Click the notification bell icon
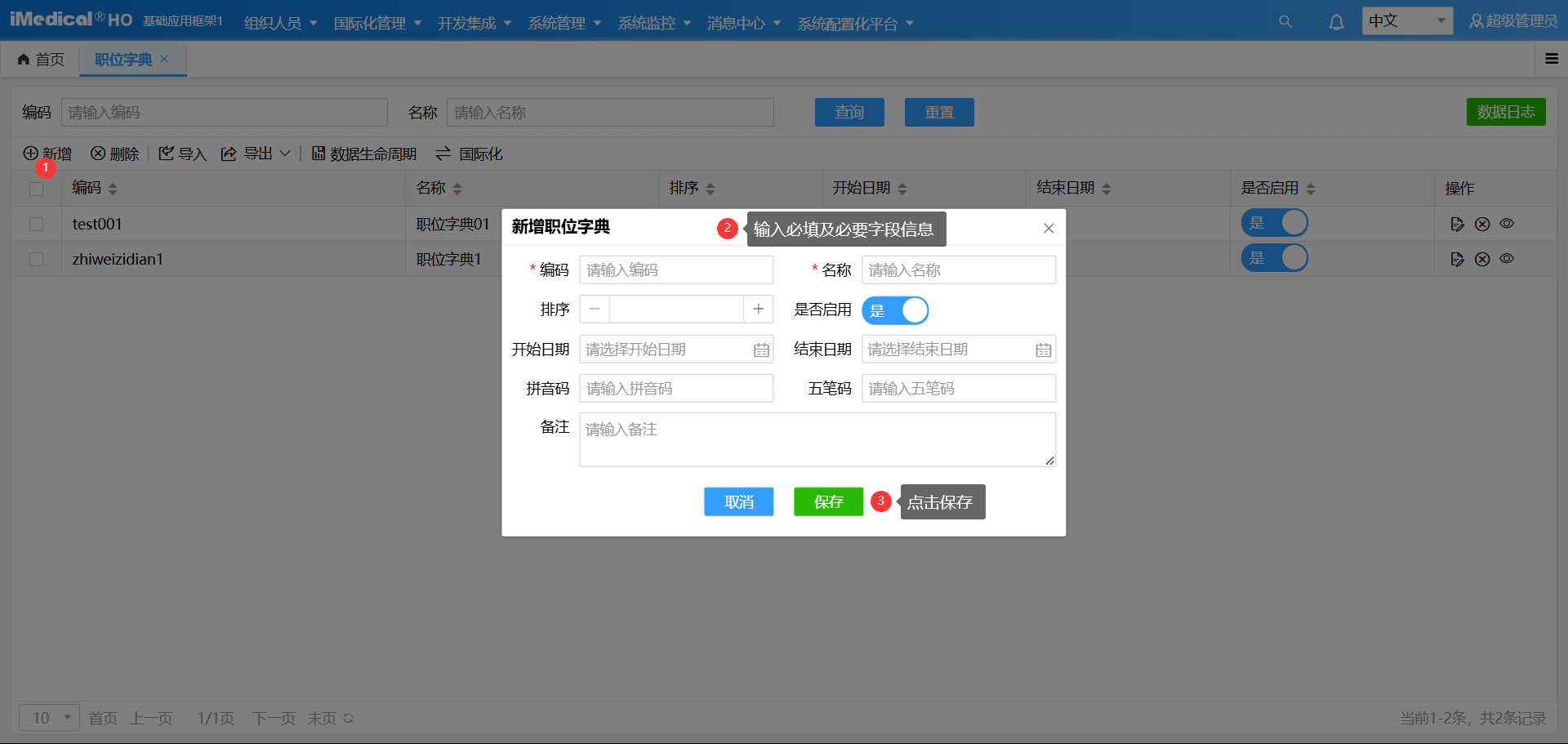Screen dimensions: 1568x744 point(1336,21)
